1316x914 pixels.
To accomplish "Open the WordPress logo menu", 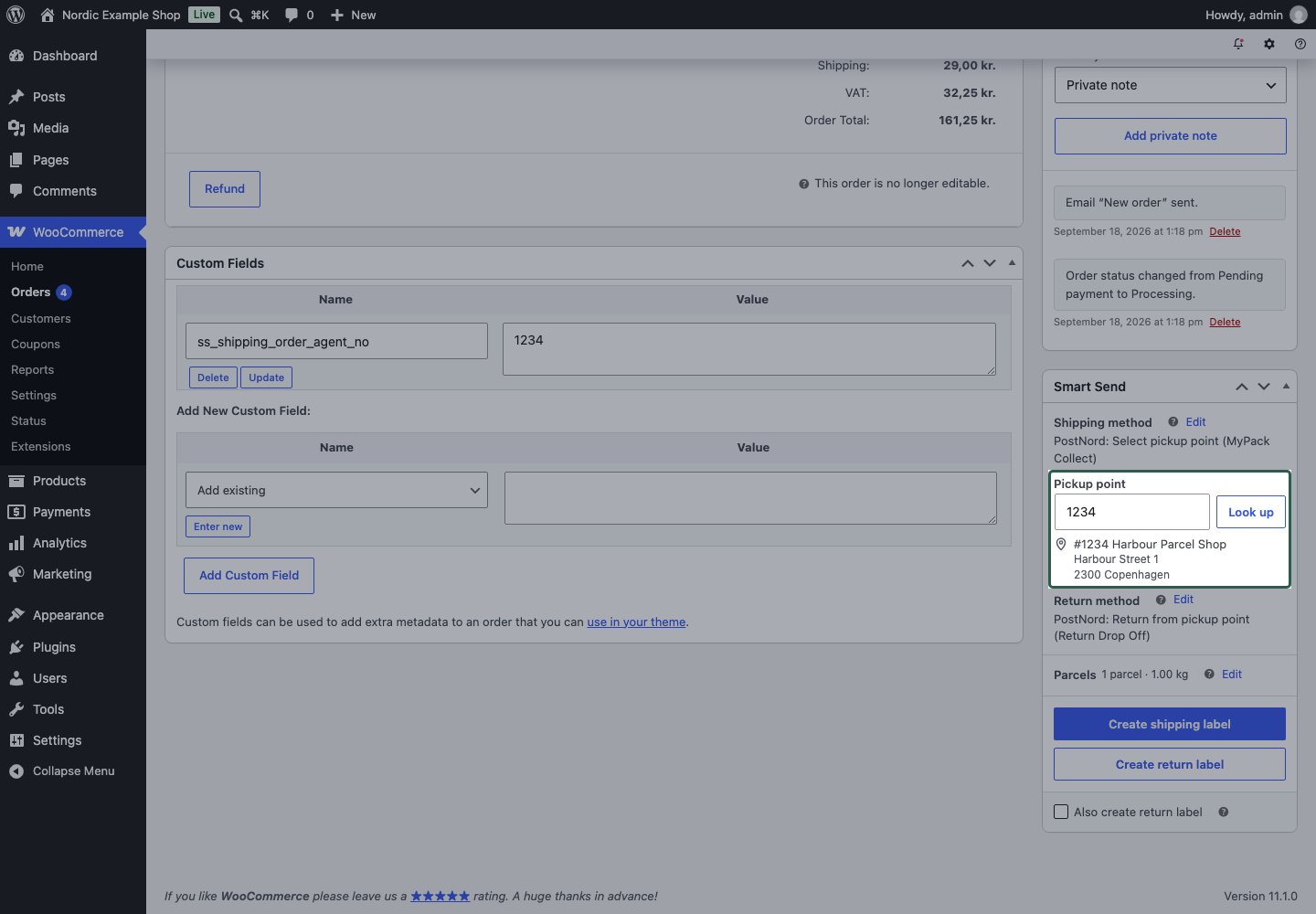I will [x=16, y=15].
